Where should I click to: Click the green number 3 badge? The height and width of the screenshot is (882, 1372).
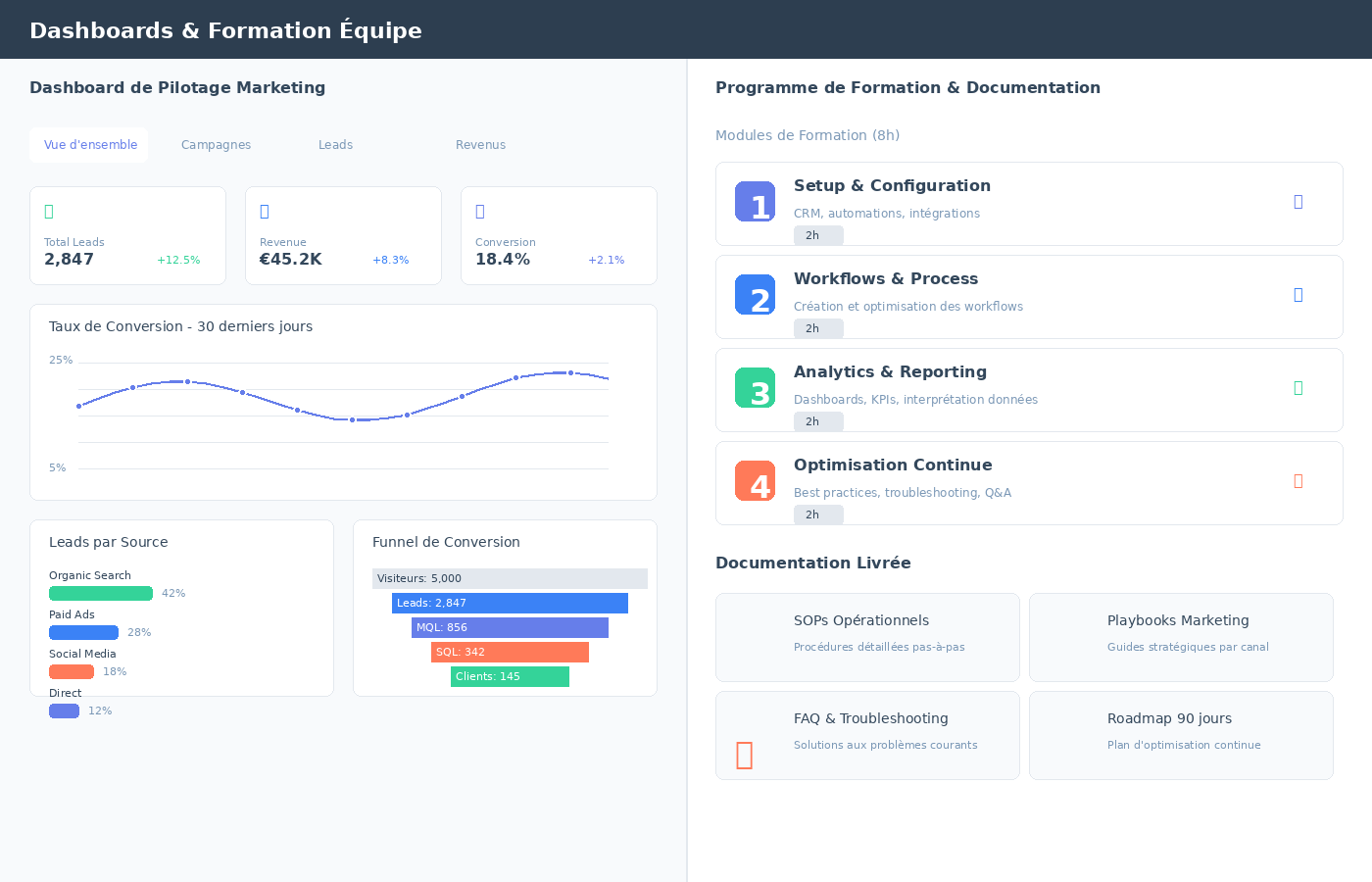pyautogui.click(x=755, y=388)
